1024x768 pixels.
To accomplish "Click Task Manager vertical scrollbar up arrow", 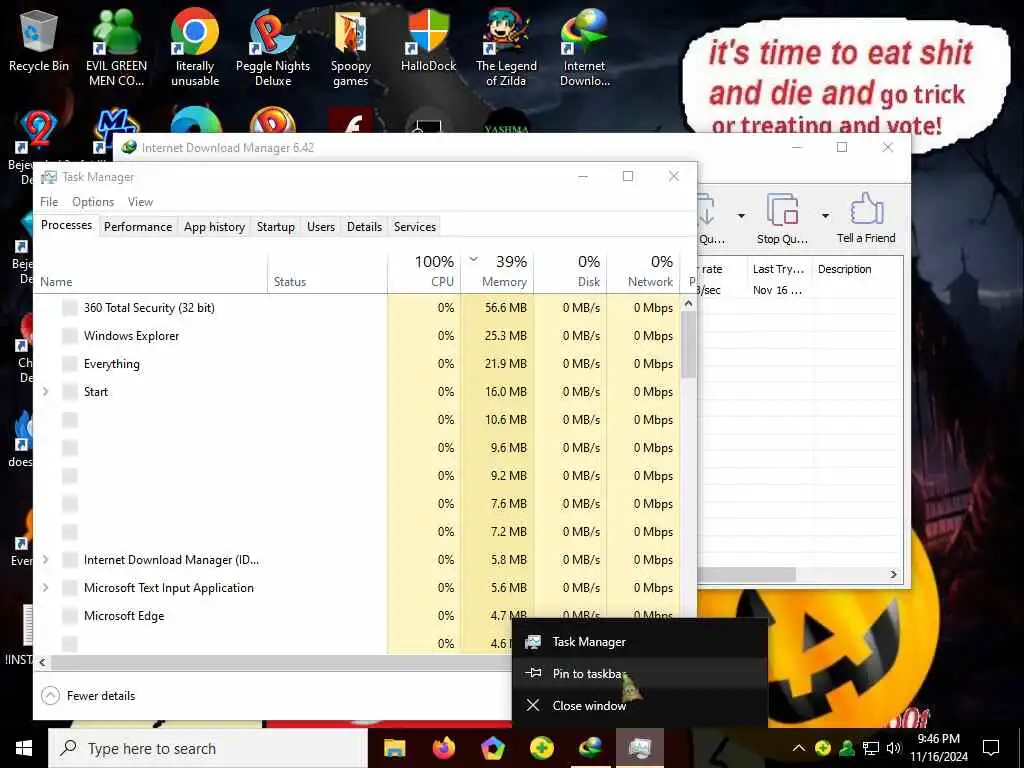I will click(688, 304).
